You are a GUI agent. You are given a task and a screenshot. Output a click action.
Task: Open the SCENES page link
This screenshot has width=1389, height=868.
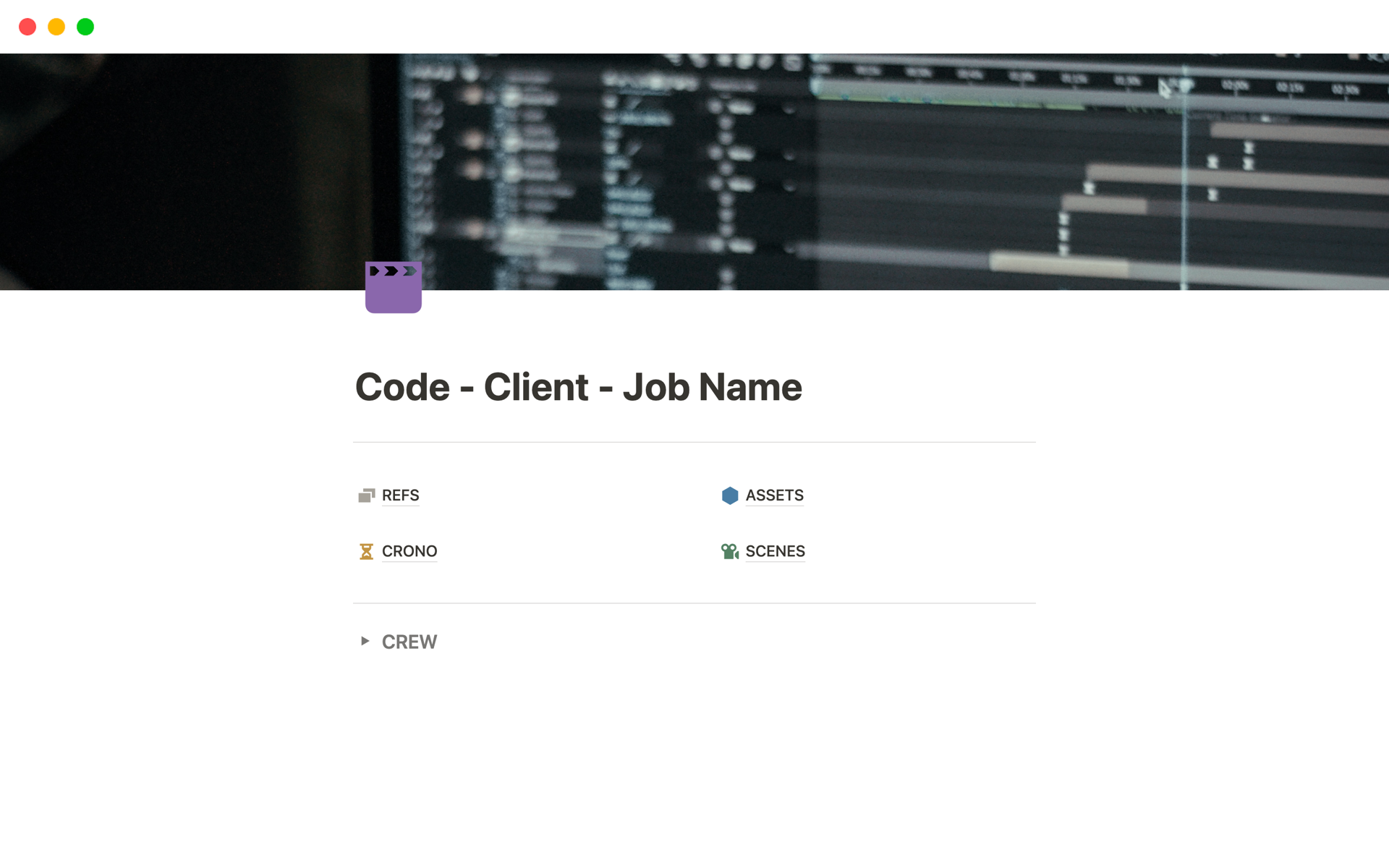(775, 551)
